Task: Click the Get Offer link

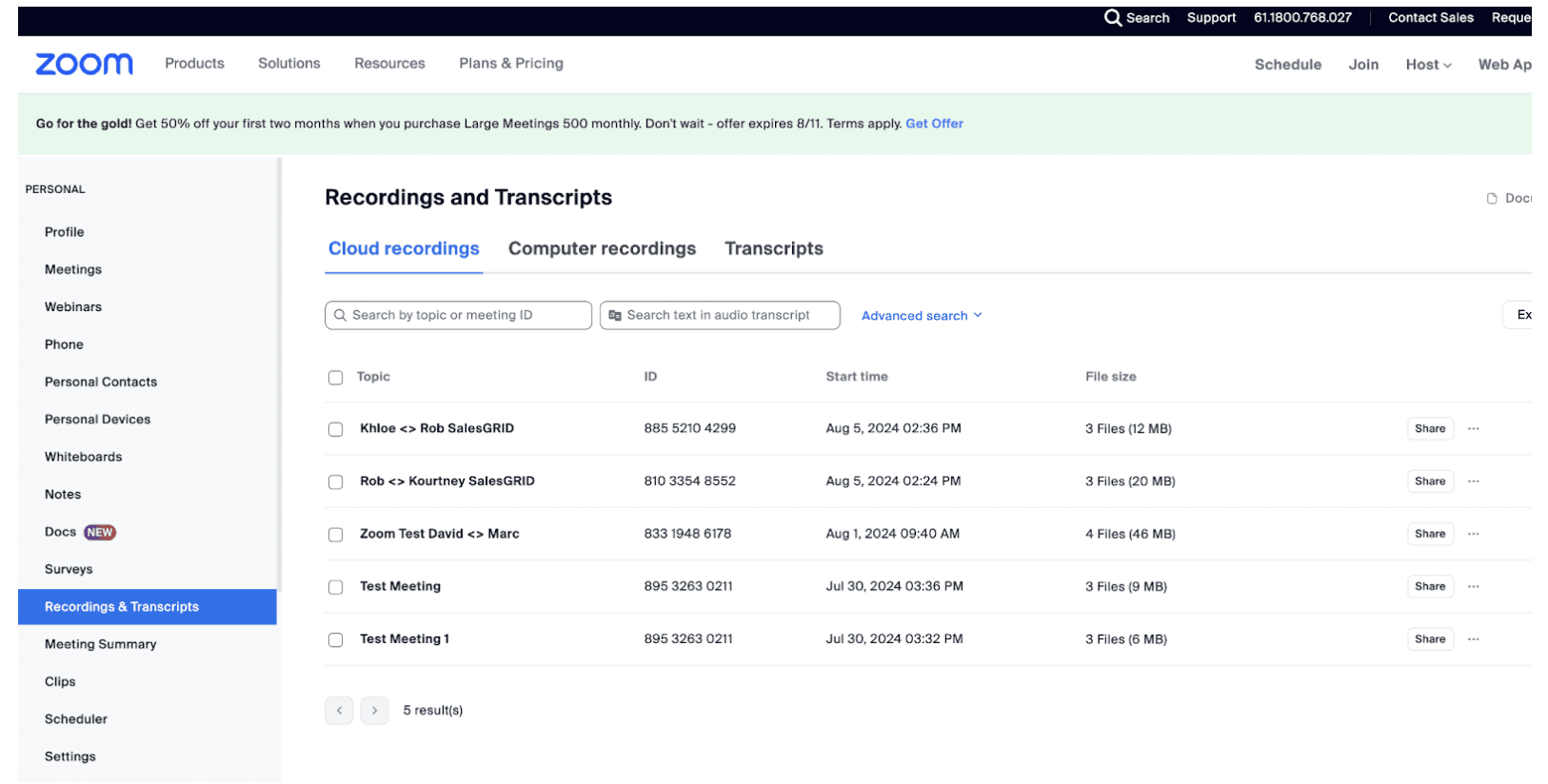Action: click(x=934, y=124)
